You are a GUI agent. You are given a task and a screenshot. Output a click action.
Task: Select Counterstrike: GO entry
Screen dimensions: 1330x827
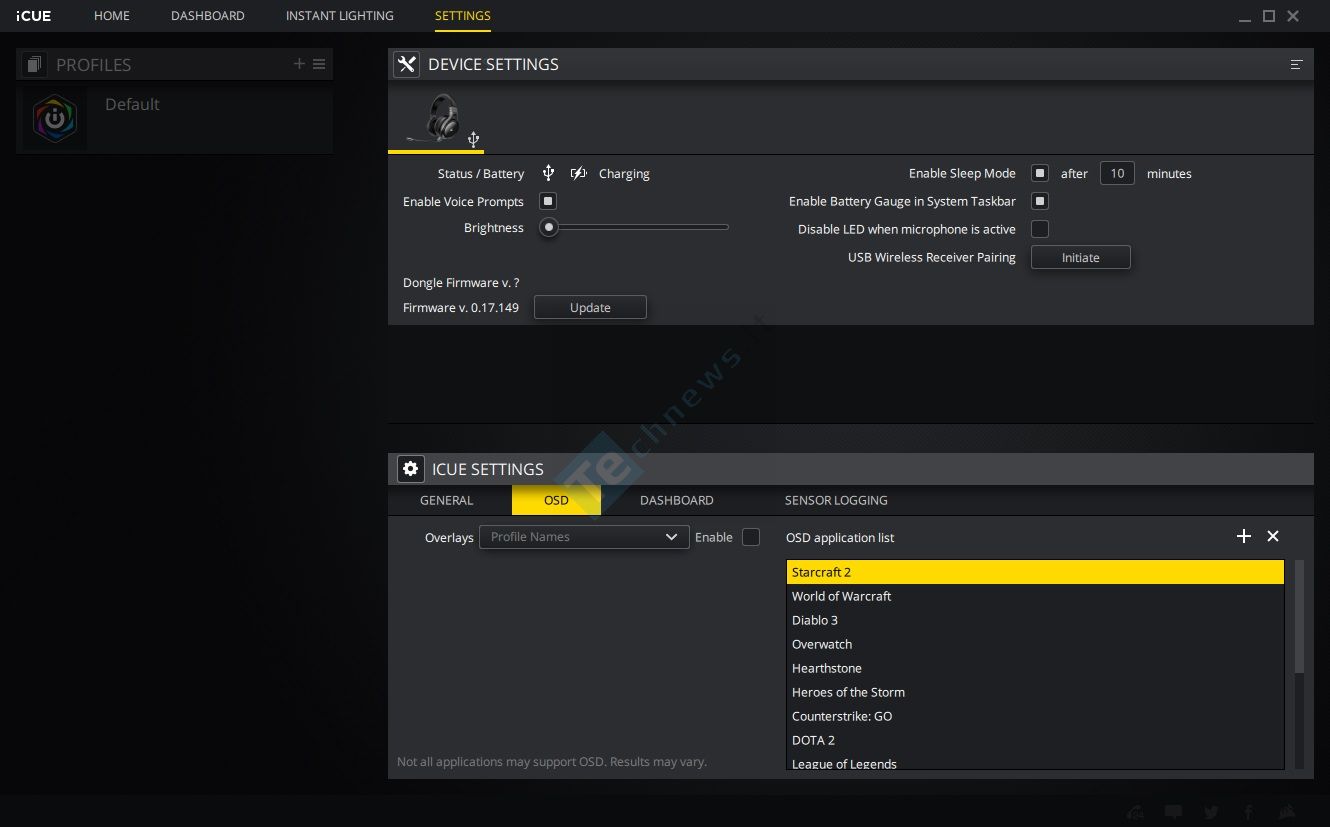point(1035,716)
